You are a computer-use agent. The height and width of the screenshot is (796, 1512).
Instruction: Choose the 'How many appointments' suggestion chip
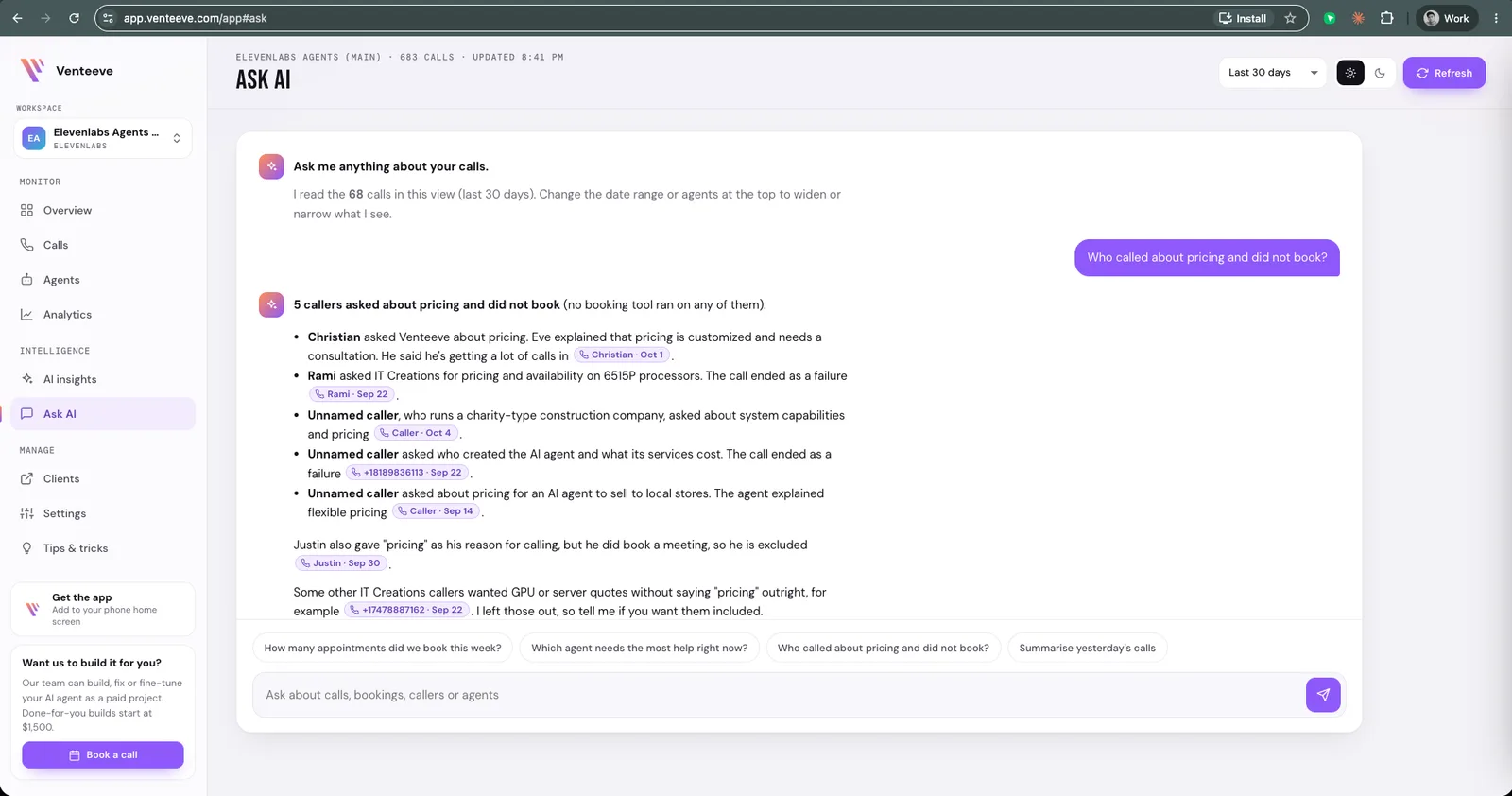(x=383, y=649)
